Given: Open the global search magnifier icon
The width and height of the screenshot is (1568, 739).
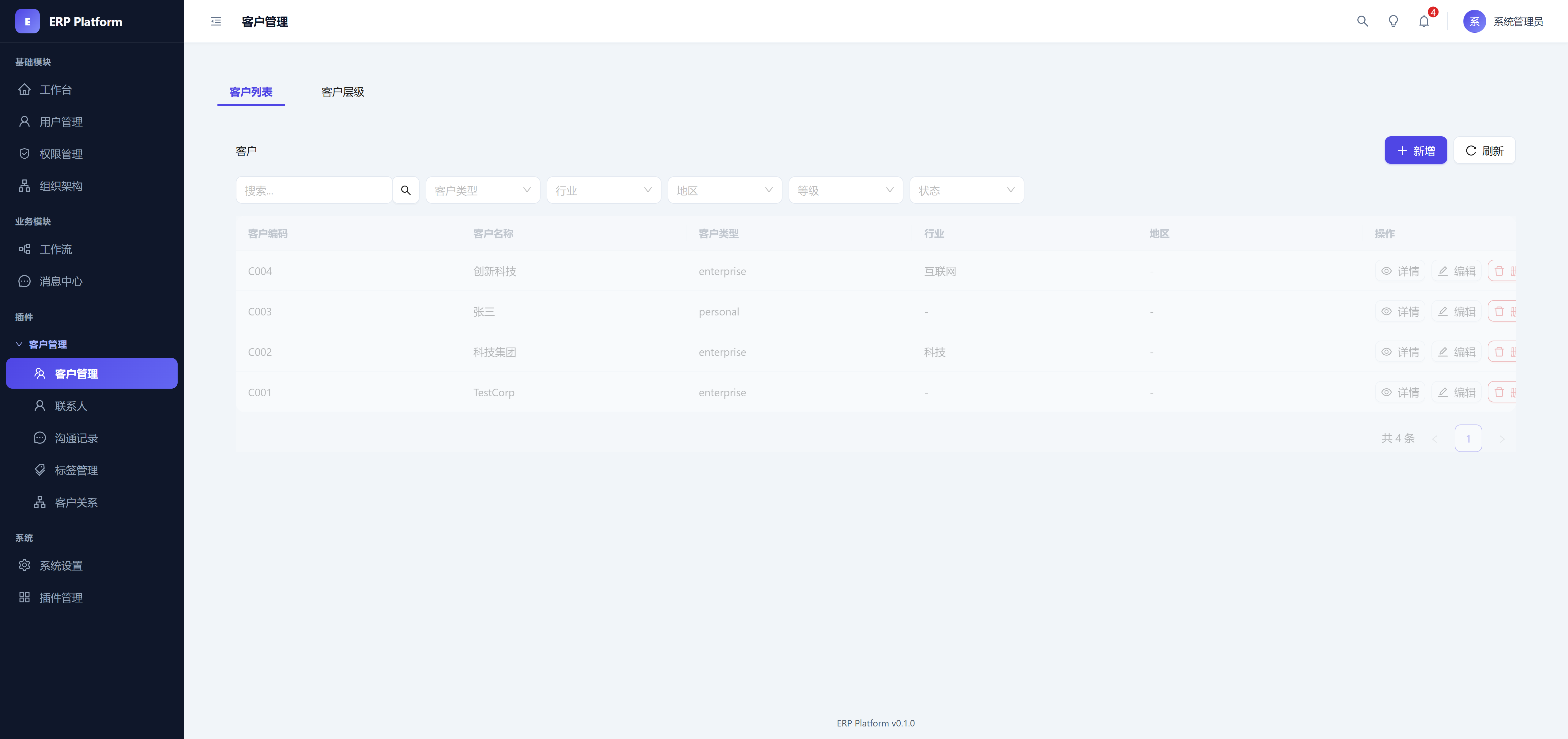Looking at the screenshot, I should coord(1362,22).
